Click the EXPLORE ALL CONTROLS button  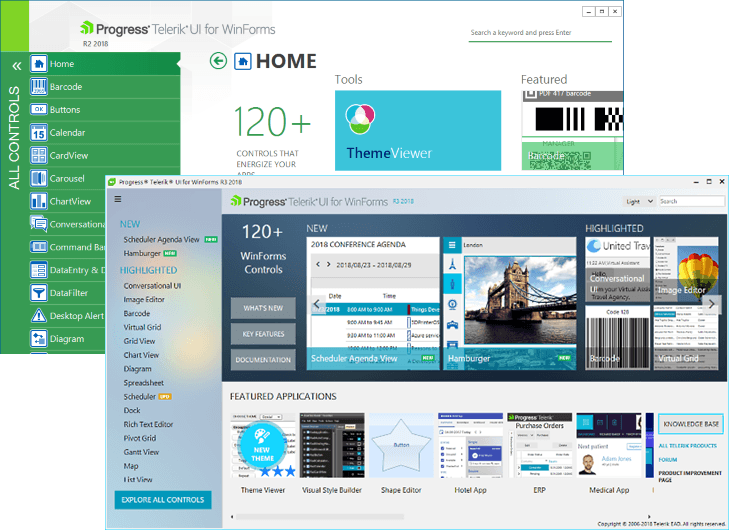[x=163, y=500]
